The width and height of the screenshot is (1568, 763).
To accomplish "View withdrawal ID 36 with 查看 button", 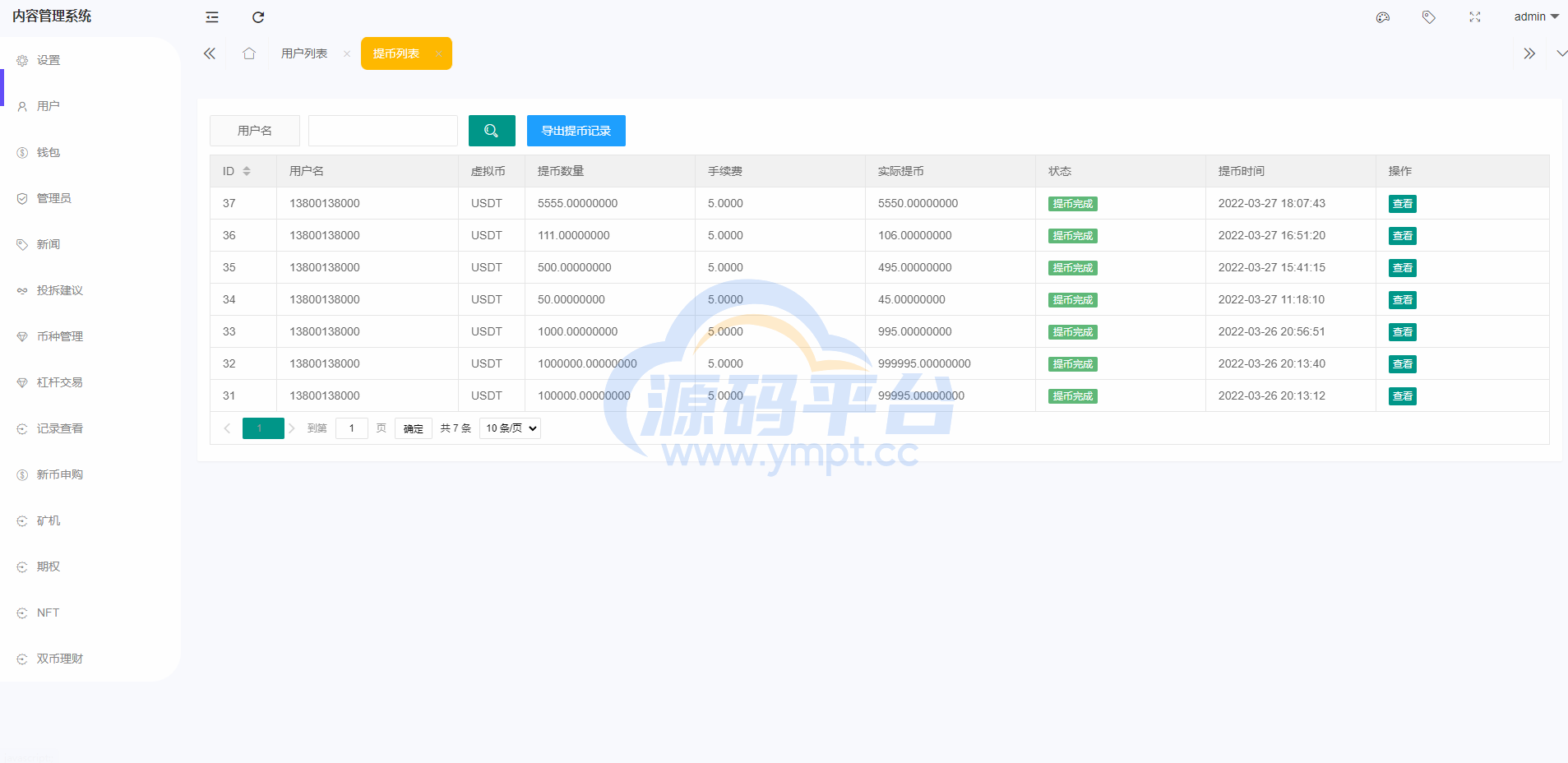I will point(1403,236).
